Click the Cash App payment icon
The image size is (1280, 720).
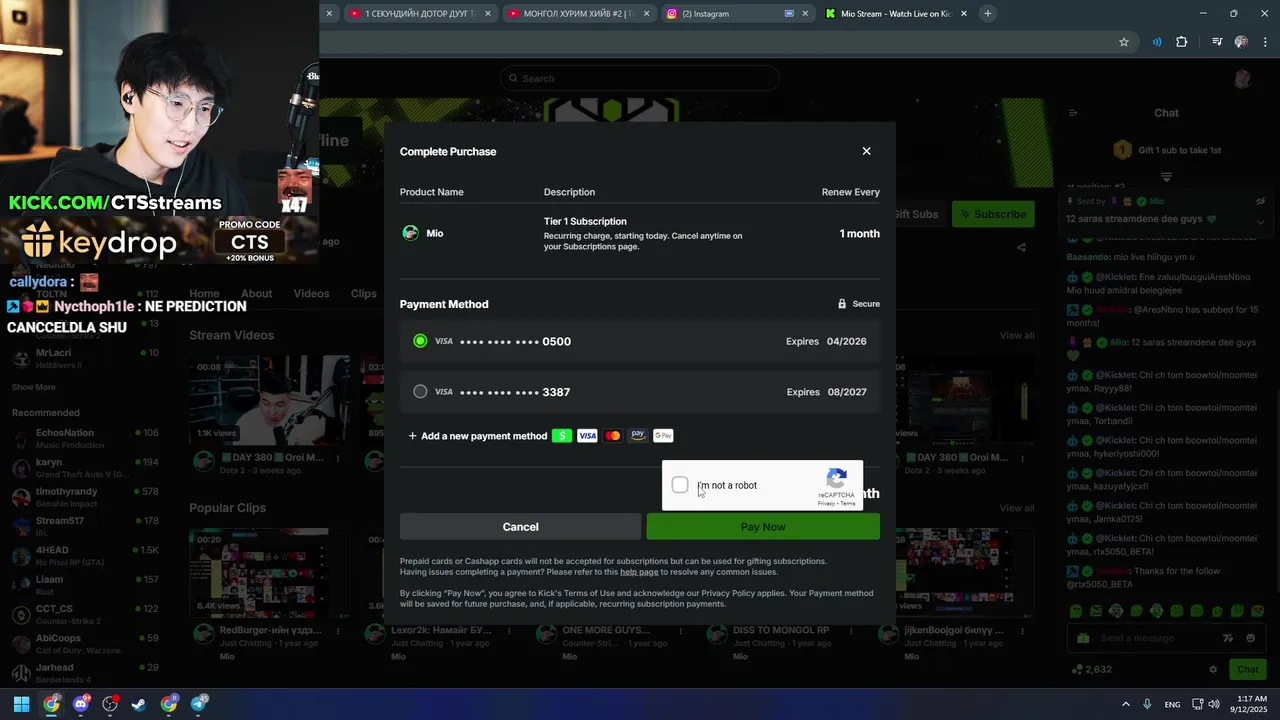tap(562, 436)
